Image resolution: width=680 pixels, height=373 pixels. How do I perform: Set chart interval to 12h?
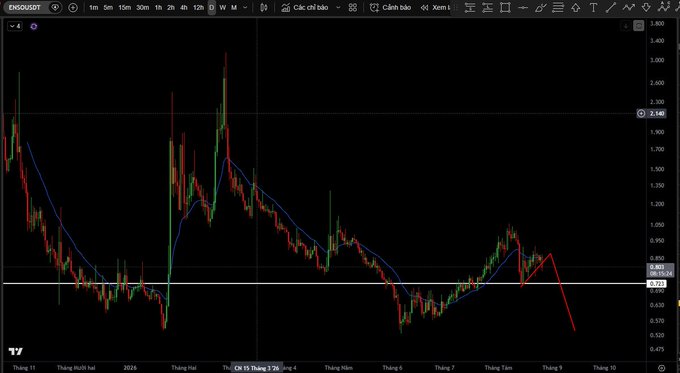pyautogui.click(x=198, y=7)
